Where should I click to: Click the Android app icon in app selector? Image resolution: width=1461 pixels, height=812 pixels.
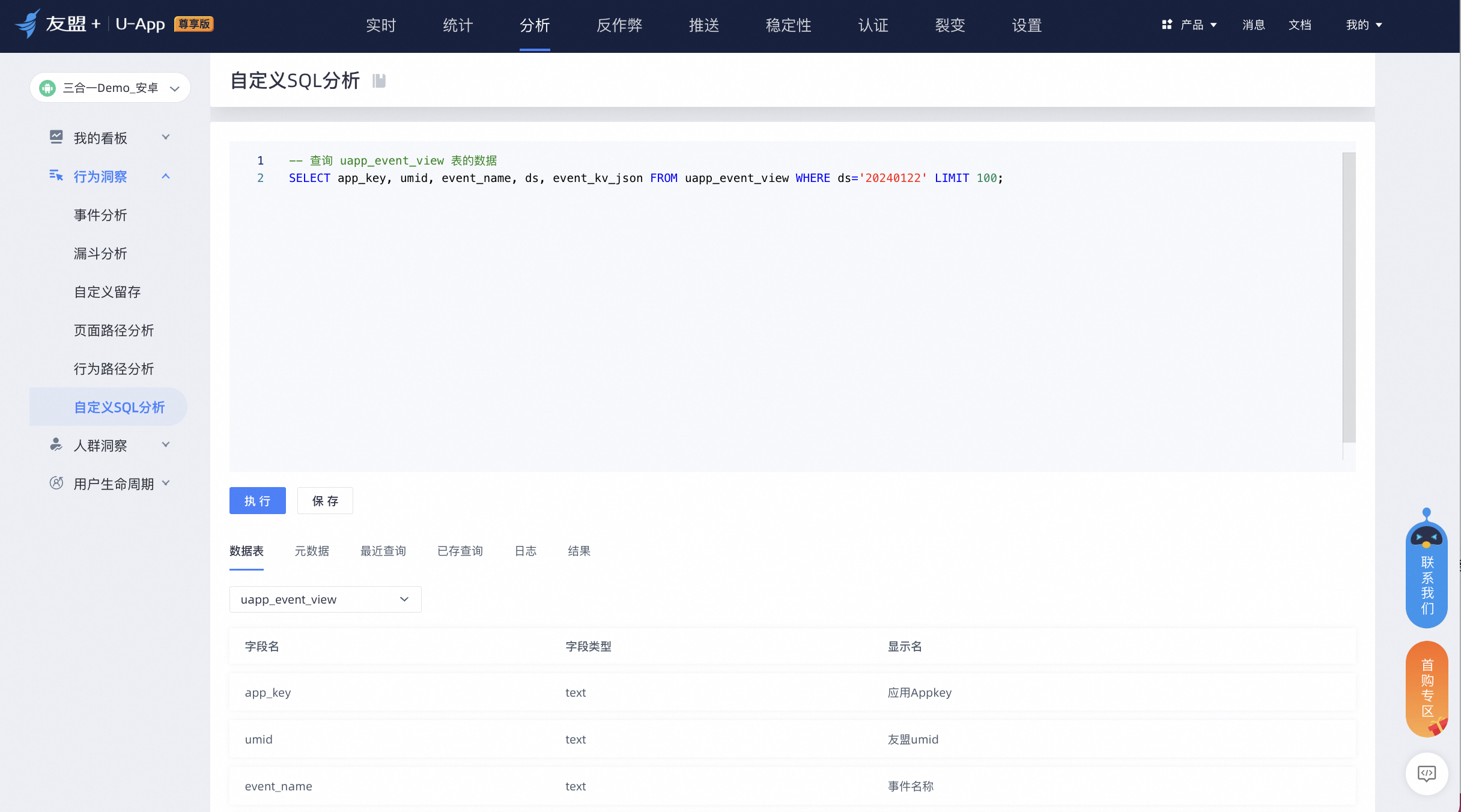click(x=47, y=88)
